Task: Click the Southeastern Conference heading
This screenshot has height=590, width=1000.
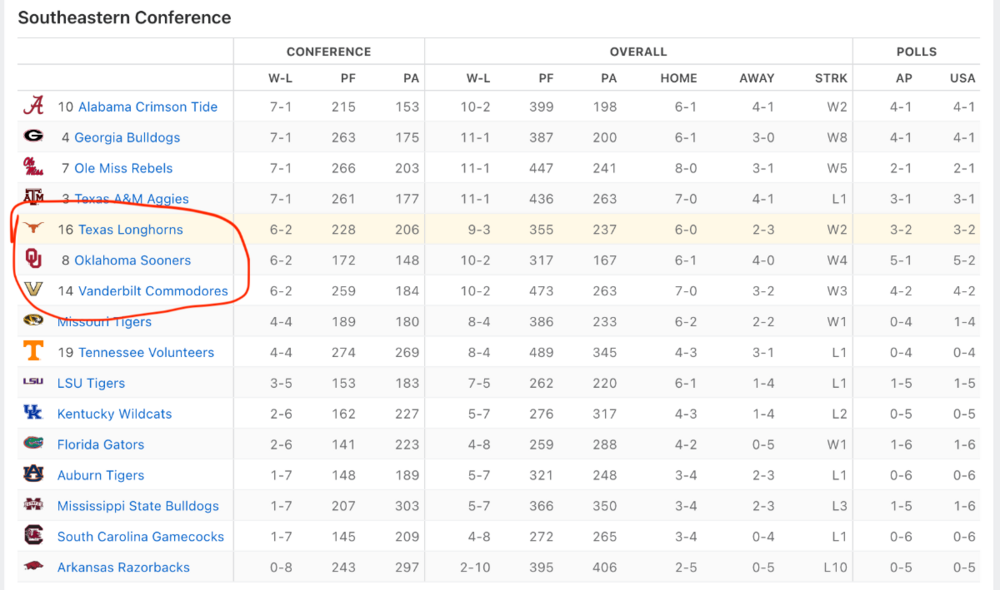Action: (124, 18)
